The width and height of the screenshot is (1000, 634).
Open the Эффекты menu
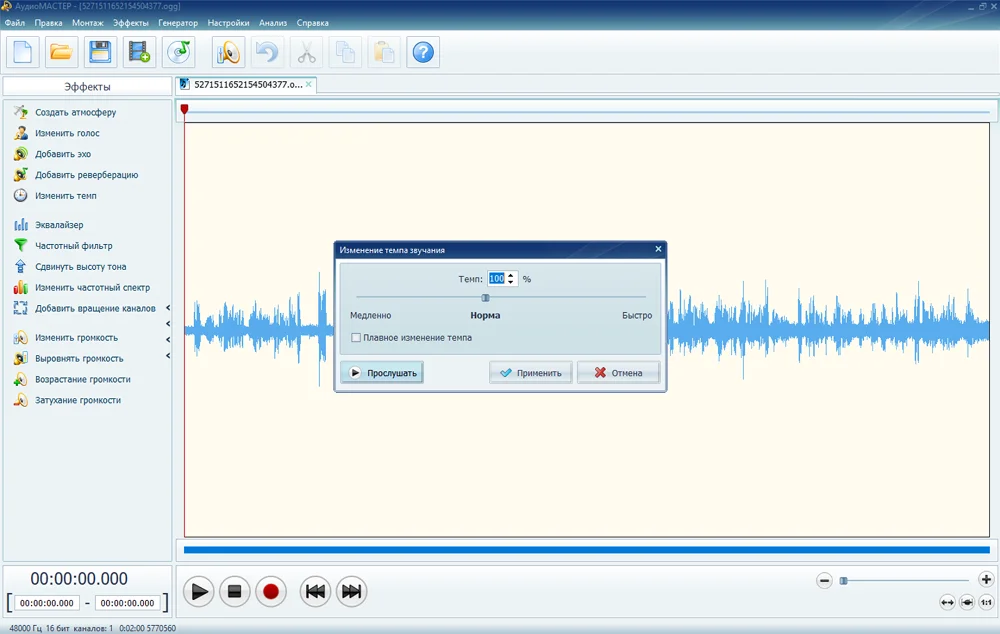point(130,22)
